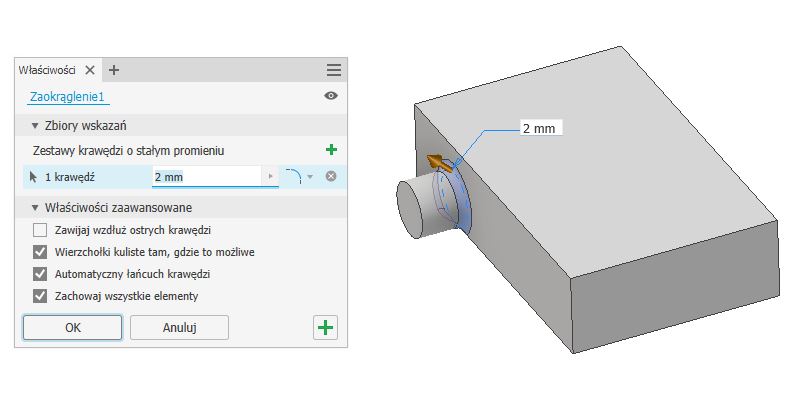Viewport: 797px width, 406px height.
Task: Open the properties panel hamburger menu
Action: (x=334, y=70)
